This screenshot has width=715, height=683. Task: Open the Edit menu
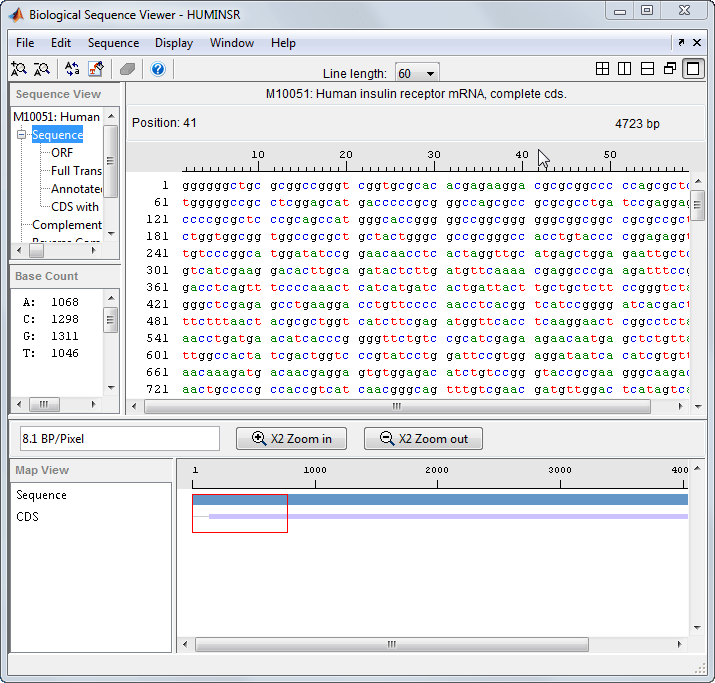tap(61, 43)
